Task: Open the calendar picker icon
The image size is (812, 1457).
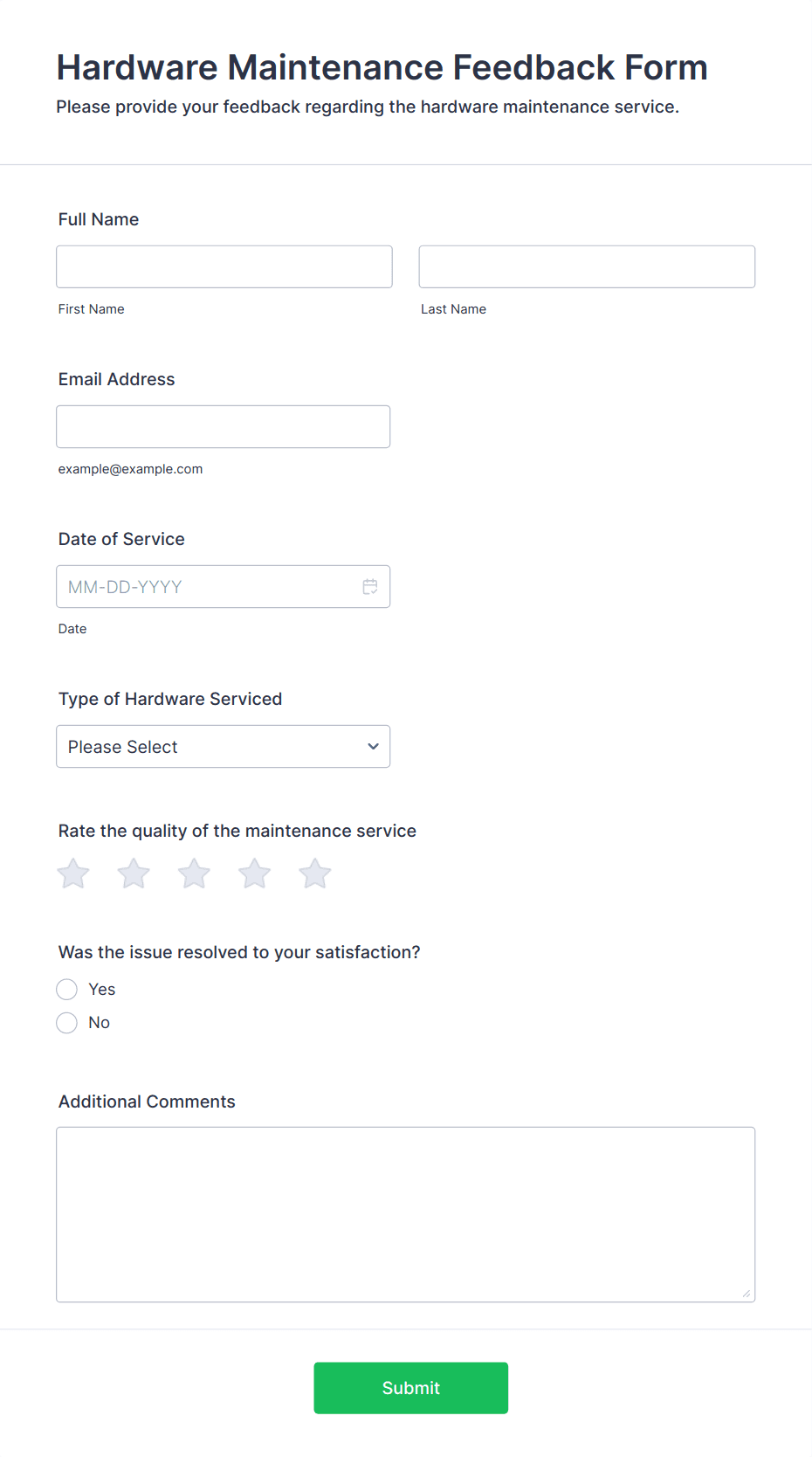Action: coord(370,587)
